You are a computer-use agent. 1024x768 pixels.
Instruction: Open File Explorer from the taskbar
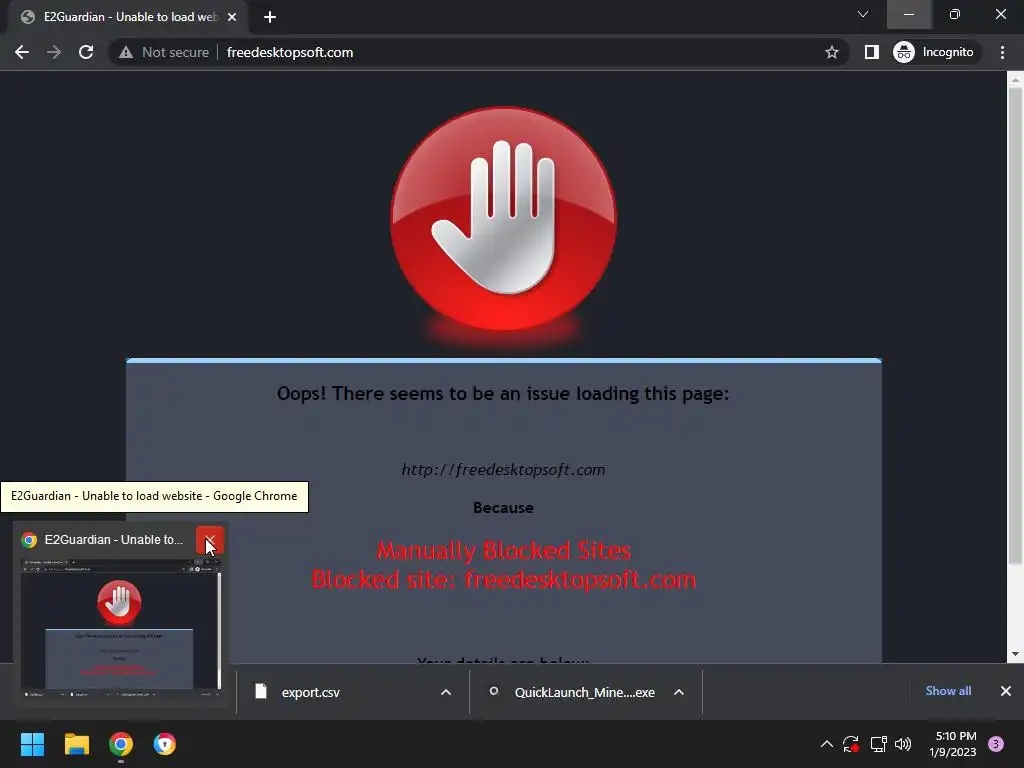coord(76,744)
